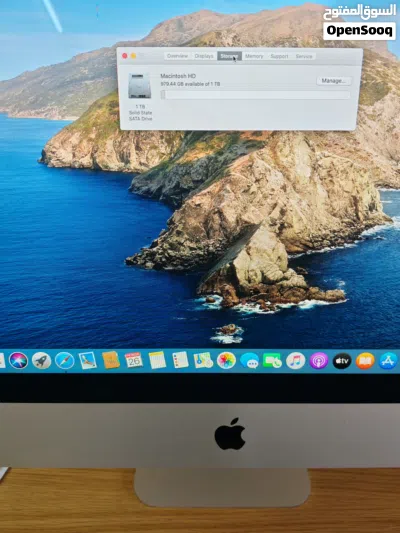Open FaceTime green video icon

pyautogui.click(x=272, y=361)
